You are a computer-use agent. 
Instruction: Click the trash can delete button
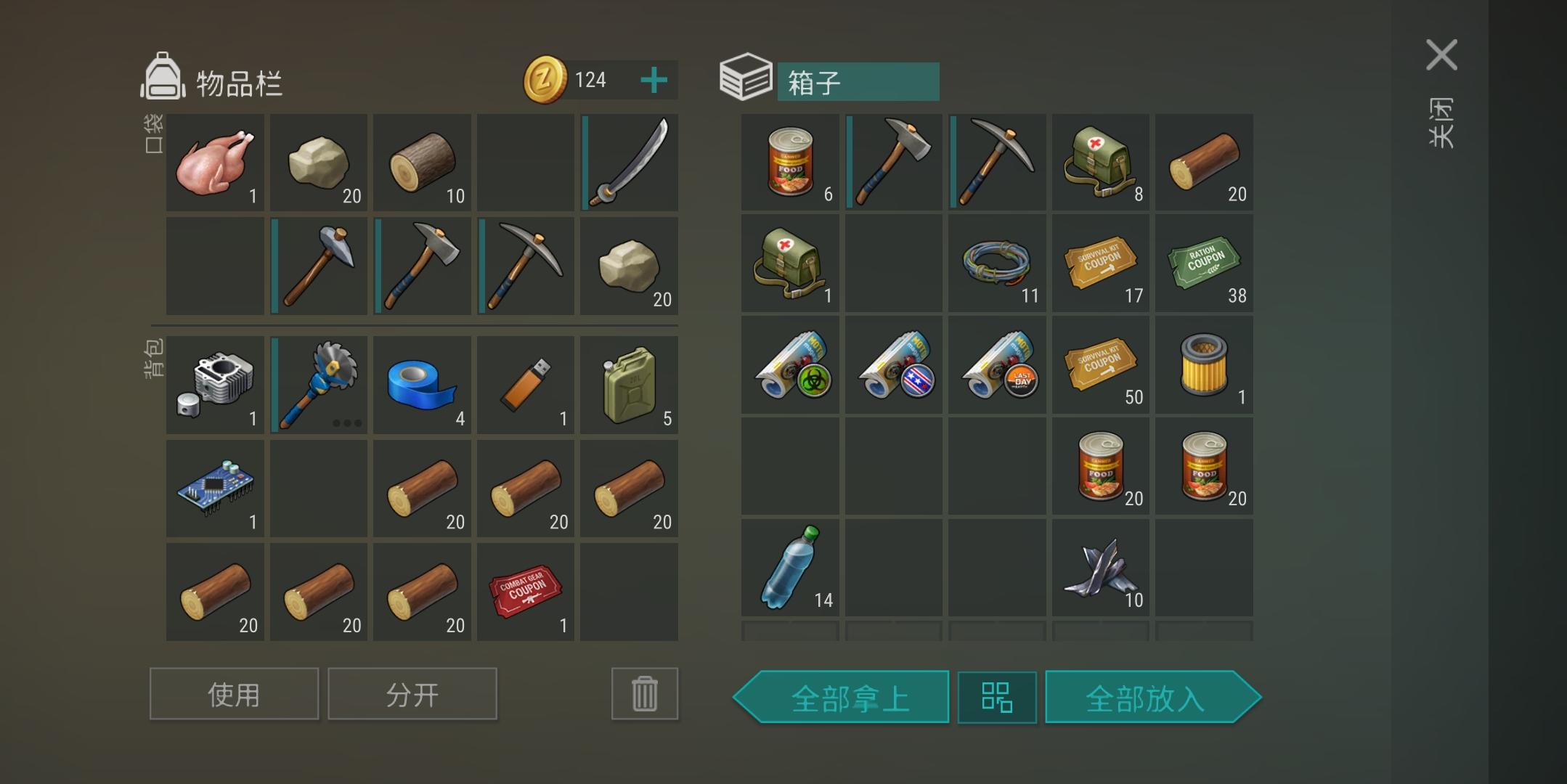click(645, 694)
